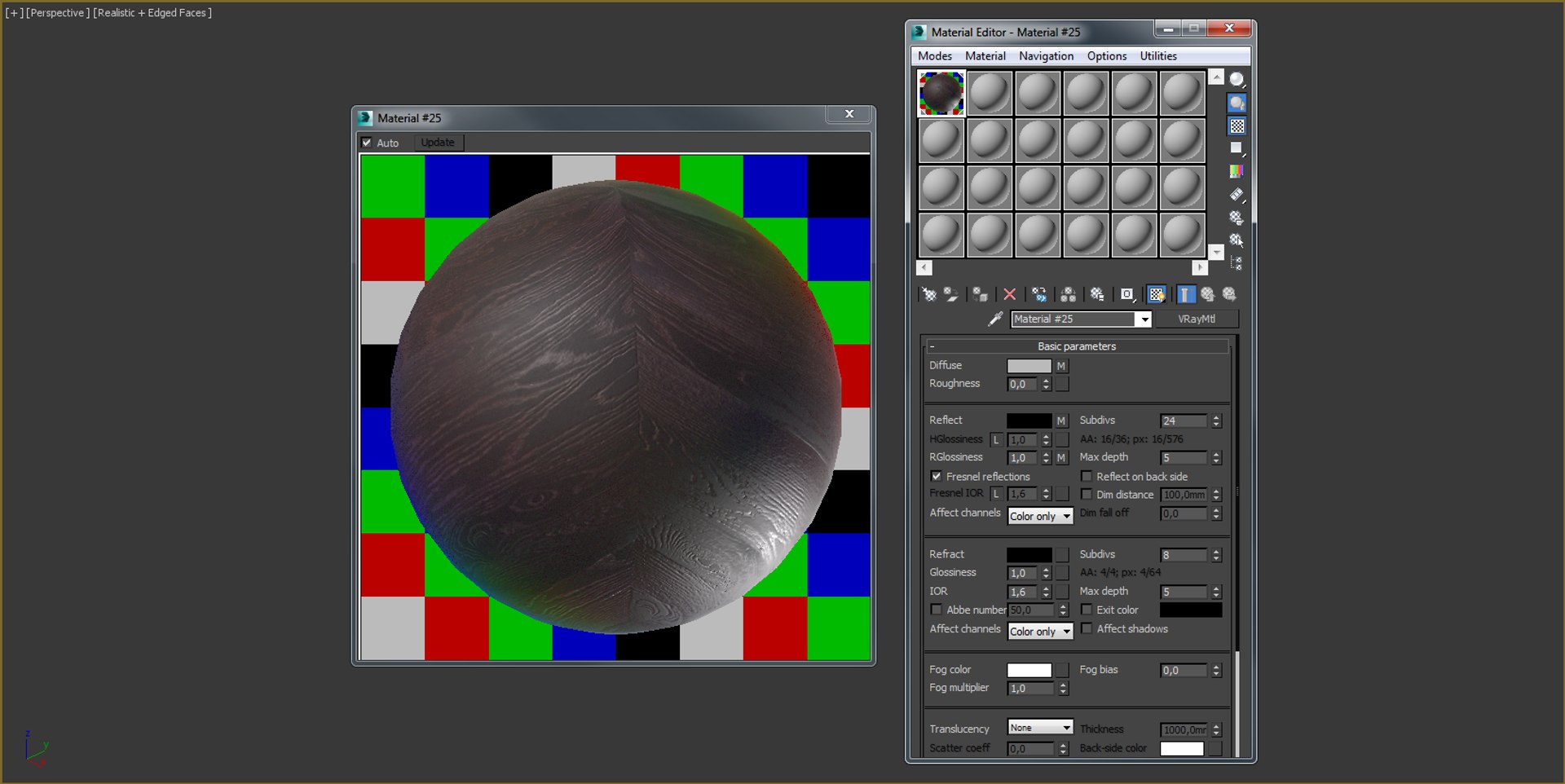1565x784 pixels.
Task: Click the VRayMtl material type button
Action: 1197,319
